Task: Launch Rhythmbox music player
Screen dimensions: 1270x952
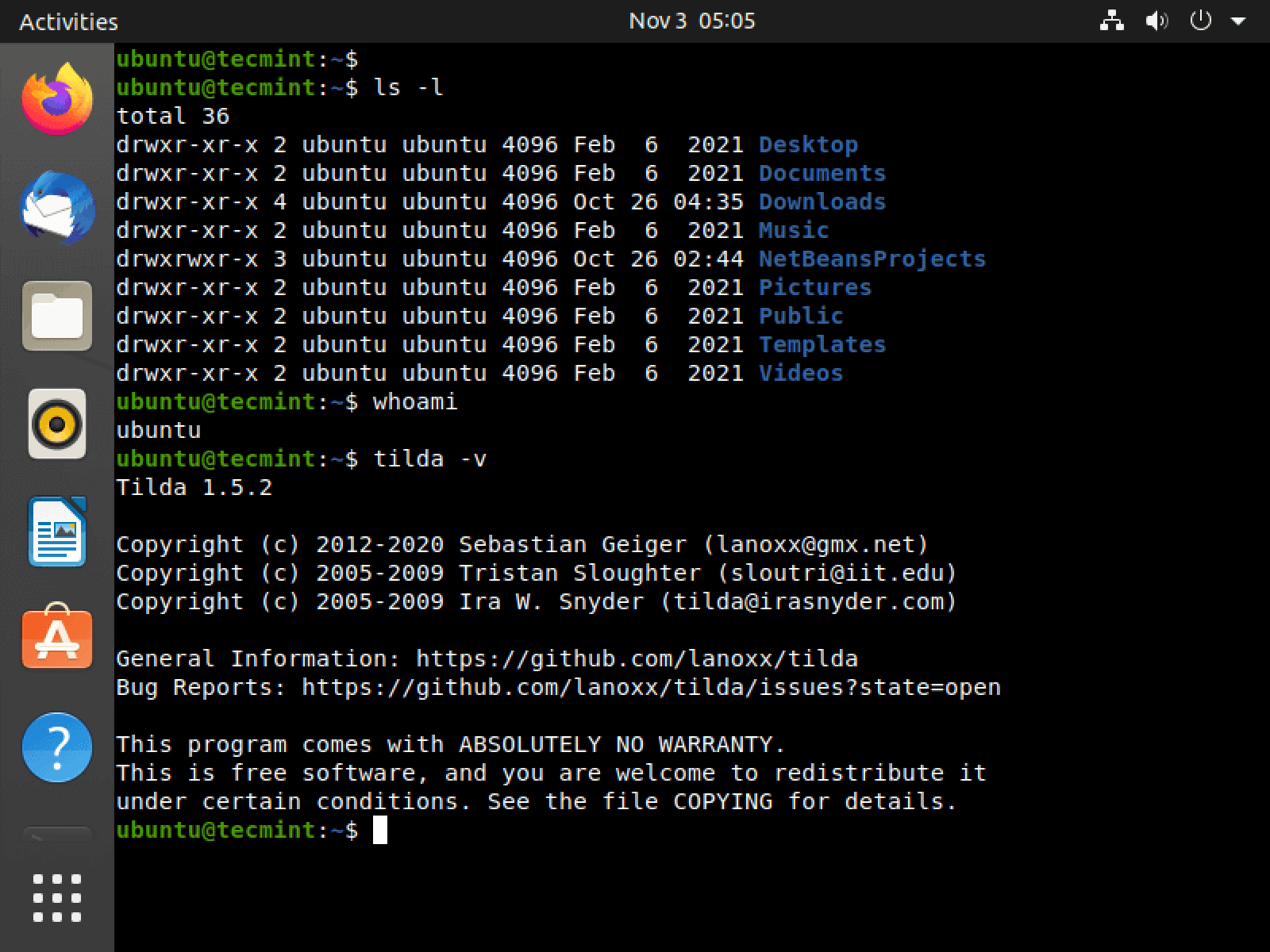Action: (57, 424)
